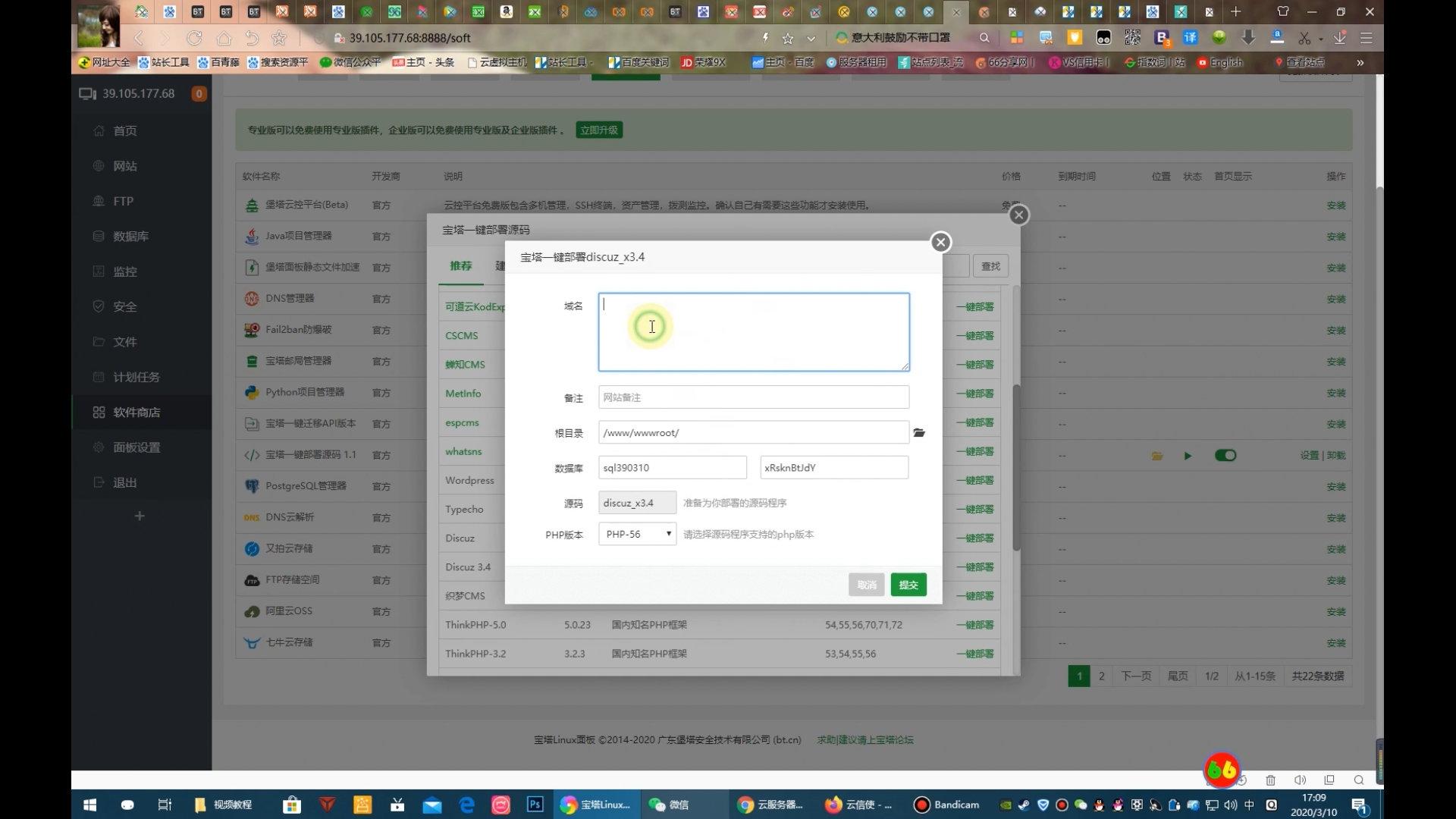Click the deploy window list scrollbar
Screen dimensions: 1456x819
1017,467
